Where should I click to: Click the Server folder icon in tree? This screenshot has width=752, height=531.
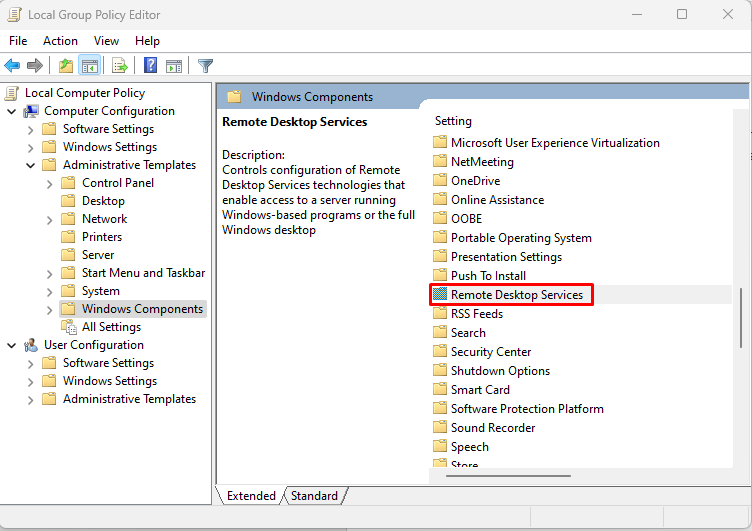[68, 255]
